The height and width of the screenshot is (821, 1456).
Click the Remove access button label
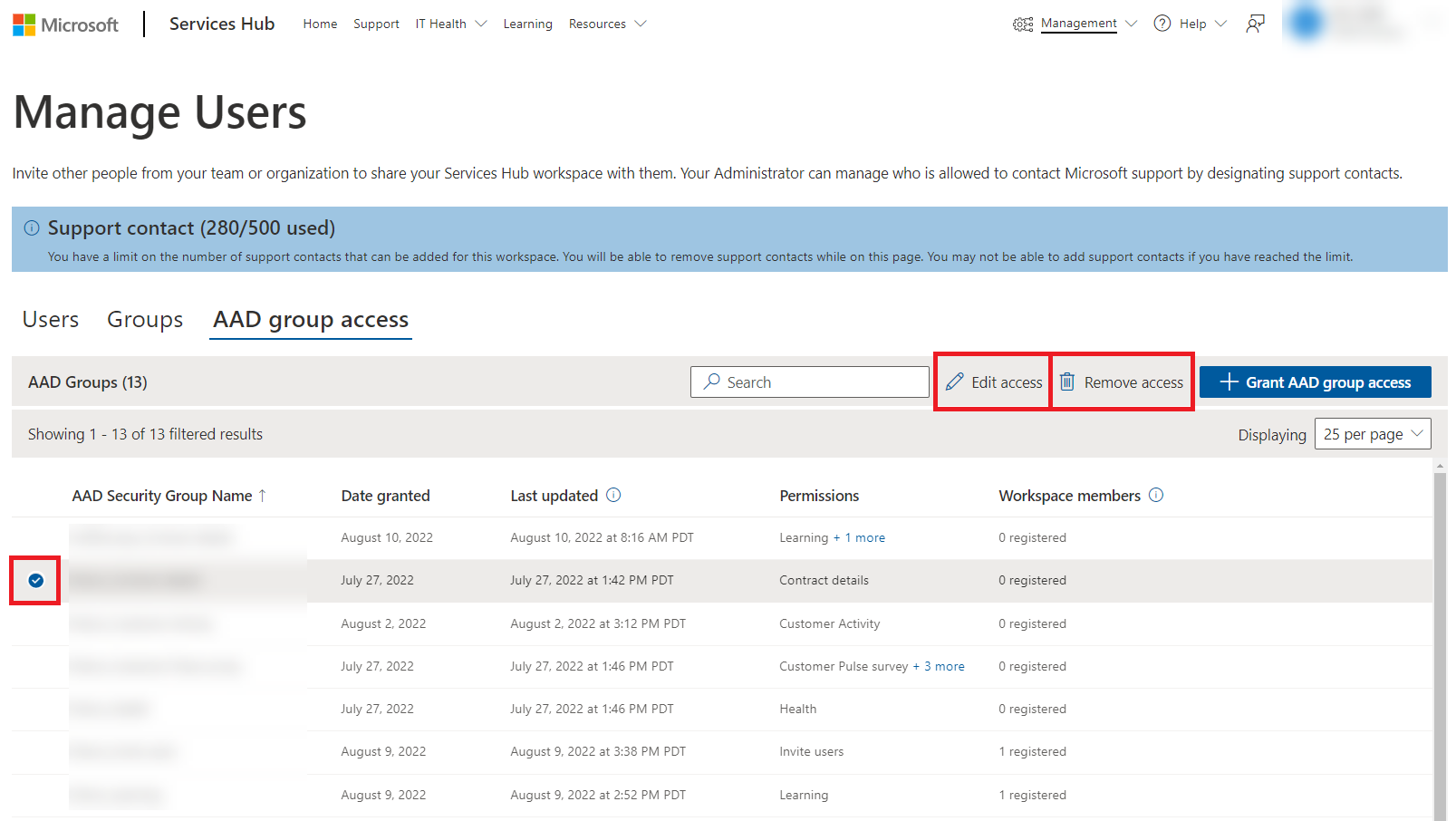[x=1133, y=382]
